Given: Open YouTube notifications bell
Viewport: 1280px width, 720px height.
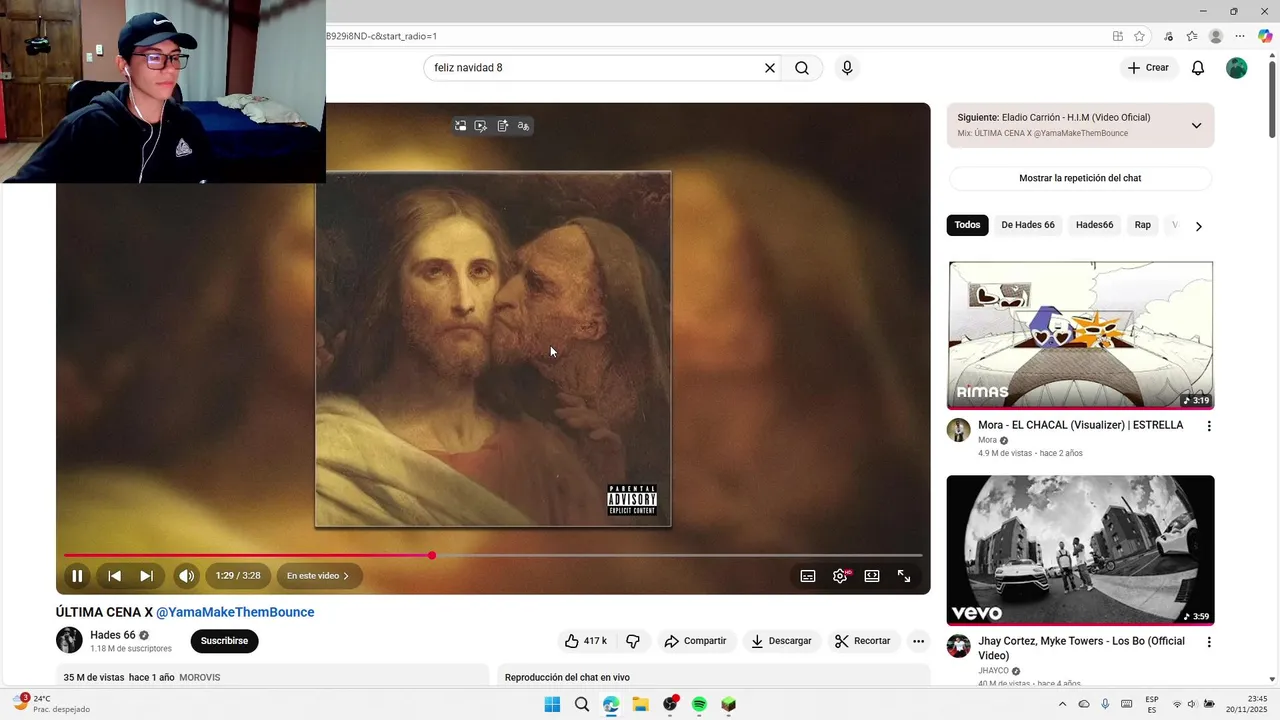Looking at the screenshot, I should coord(1198,68).
